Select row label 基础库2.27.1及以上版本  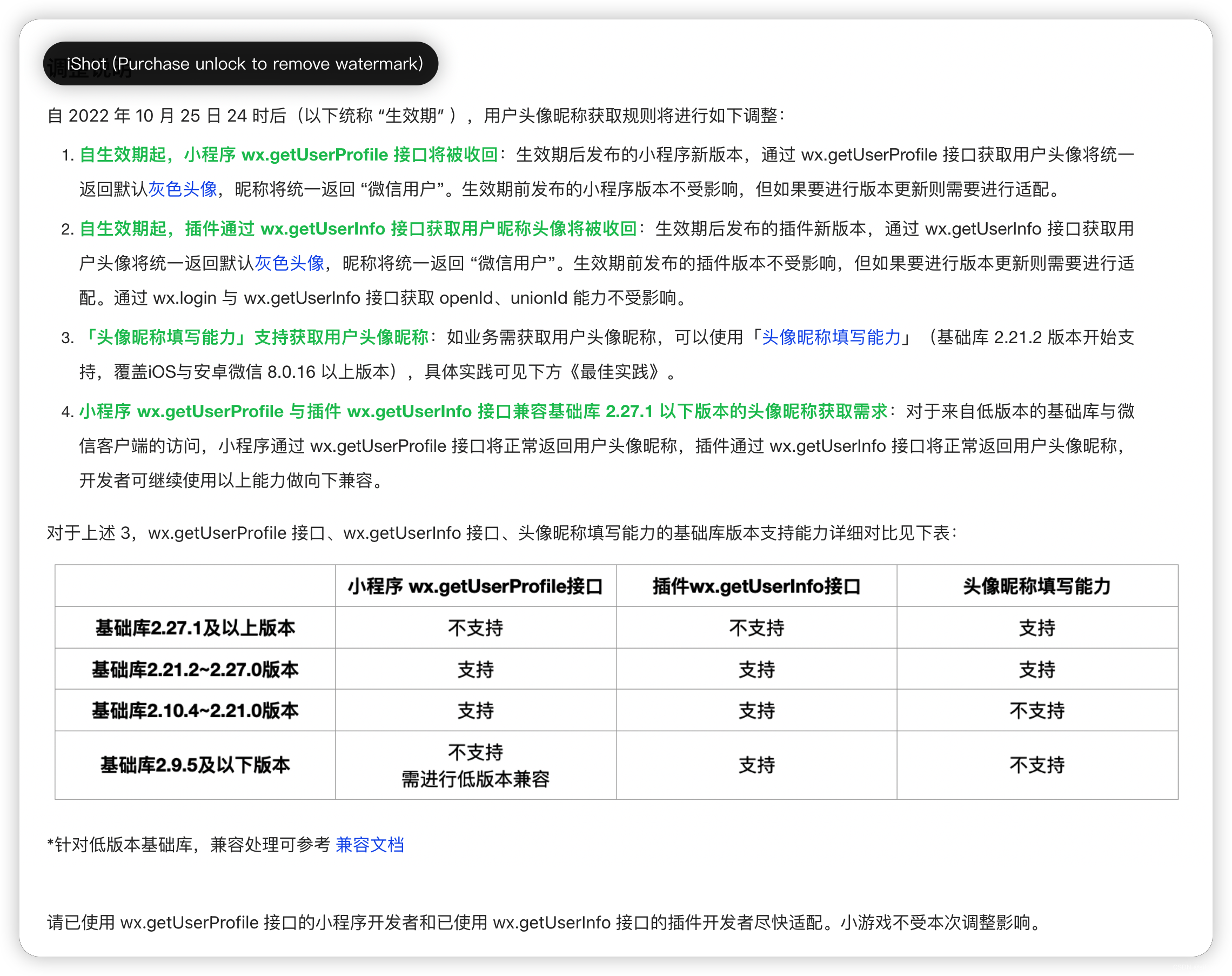tap(195, 628)
